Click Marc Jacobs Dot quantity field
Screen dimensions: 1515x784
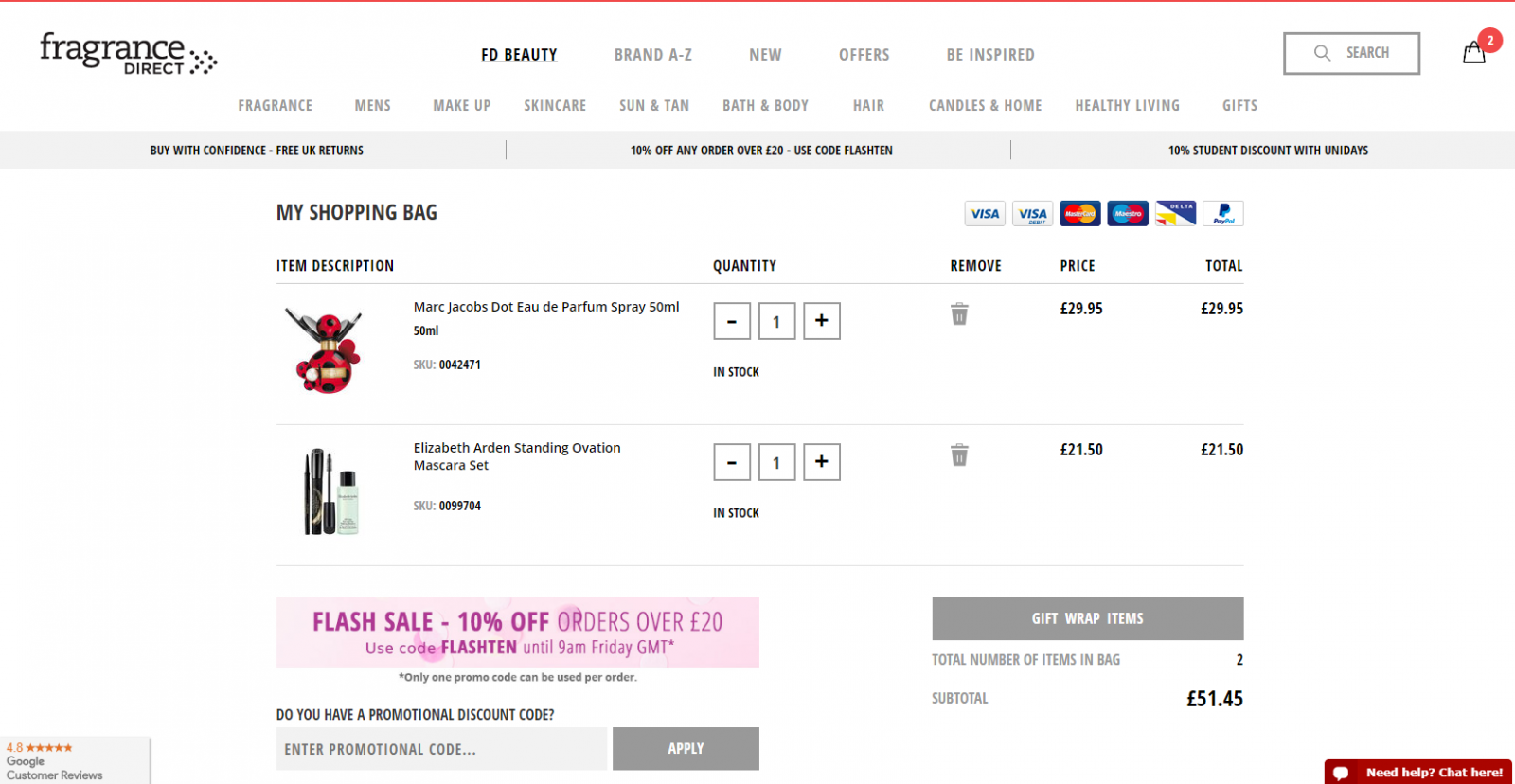tap(776, 321)
